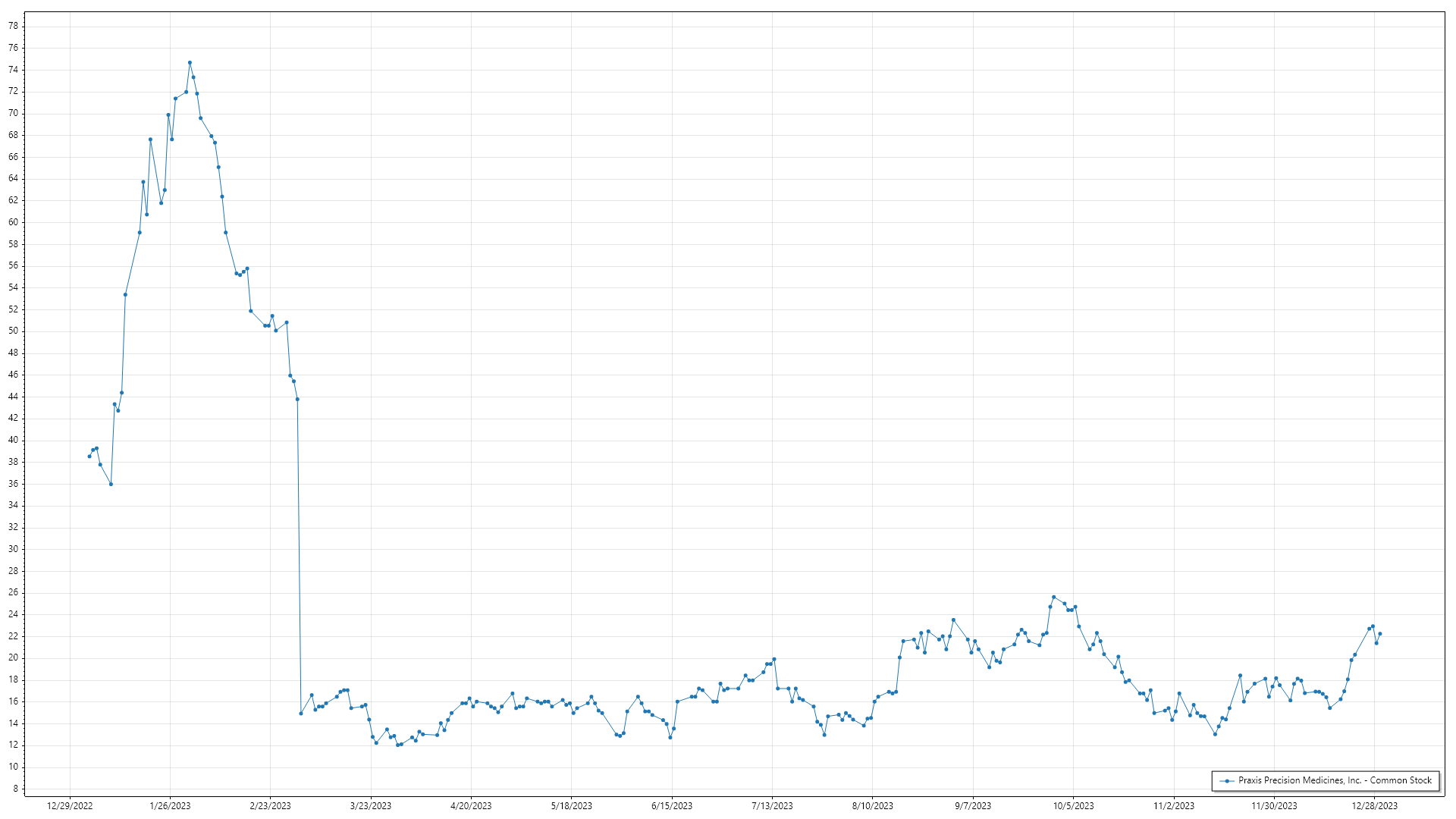Click the 4/20/2023 x-axis date label
This screenshot has height=819, width=1456.
[x=471, y=805]
